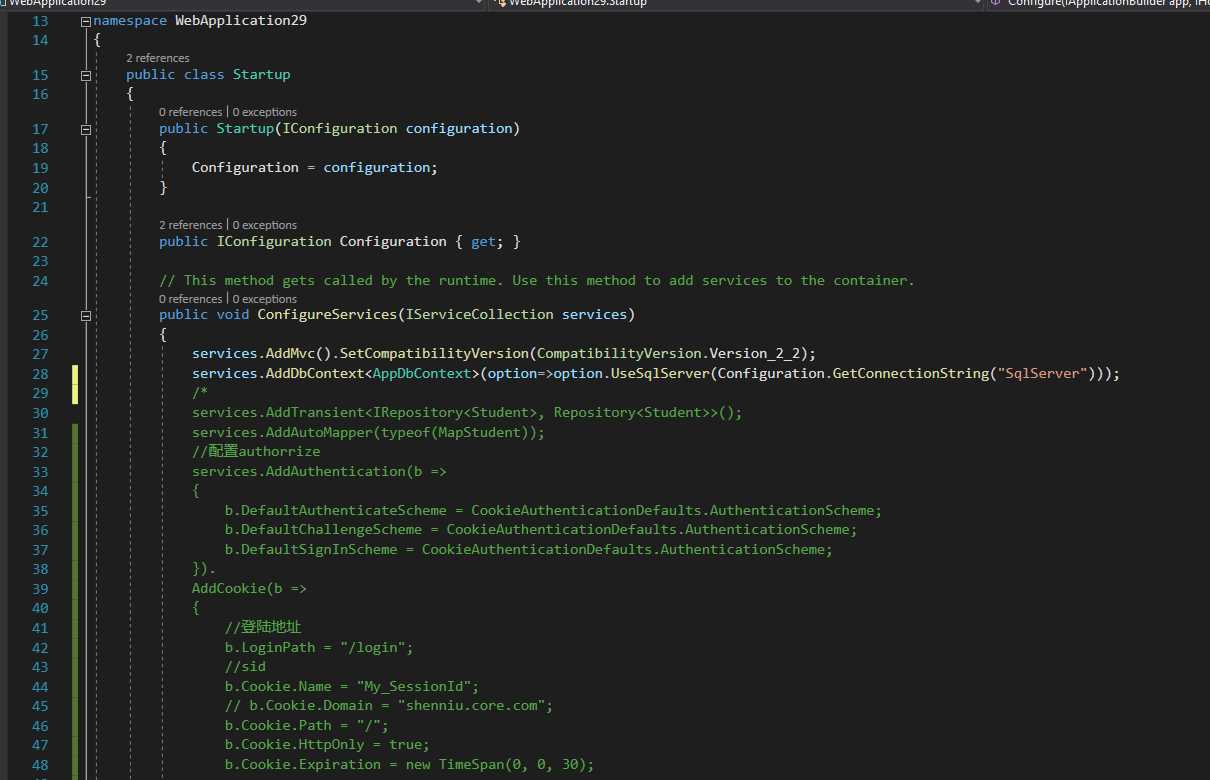Click 'b.Cookie.Path = "/";' line
This screenshot has width=1210, height=780.
coord(307,726)
